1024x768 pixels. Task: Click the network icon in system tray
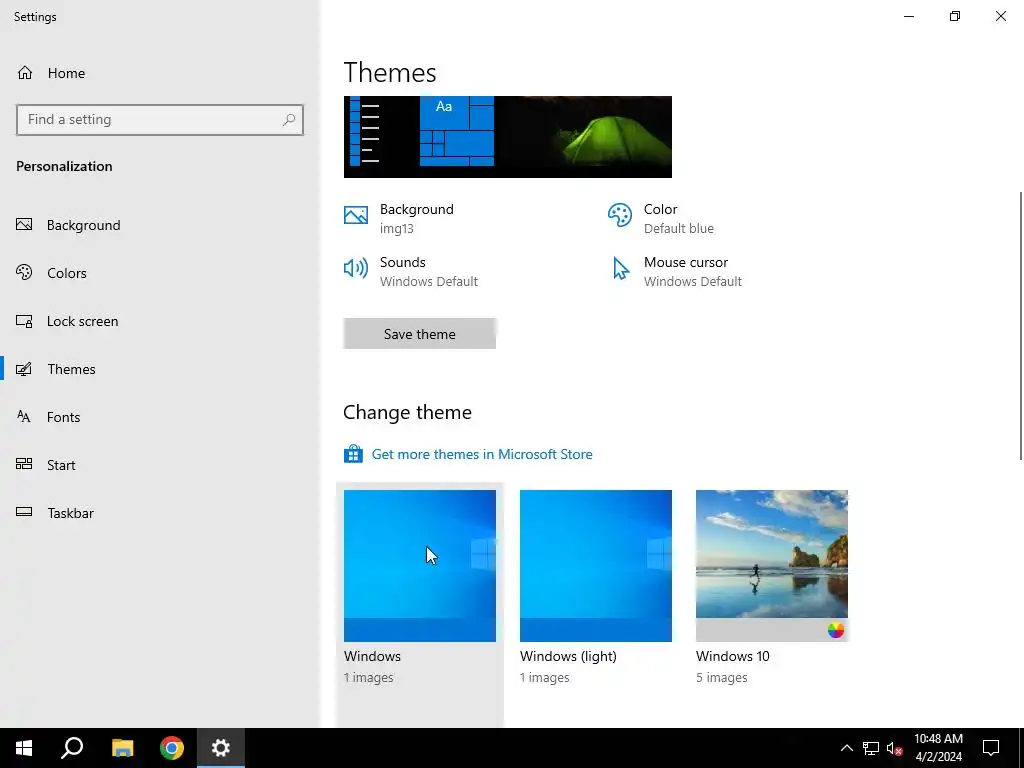[871, 748]
